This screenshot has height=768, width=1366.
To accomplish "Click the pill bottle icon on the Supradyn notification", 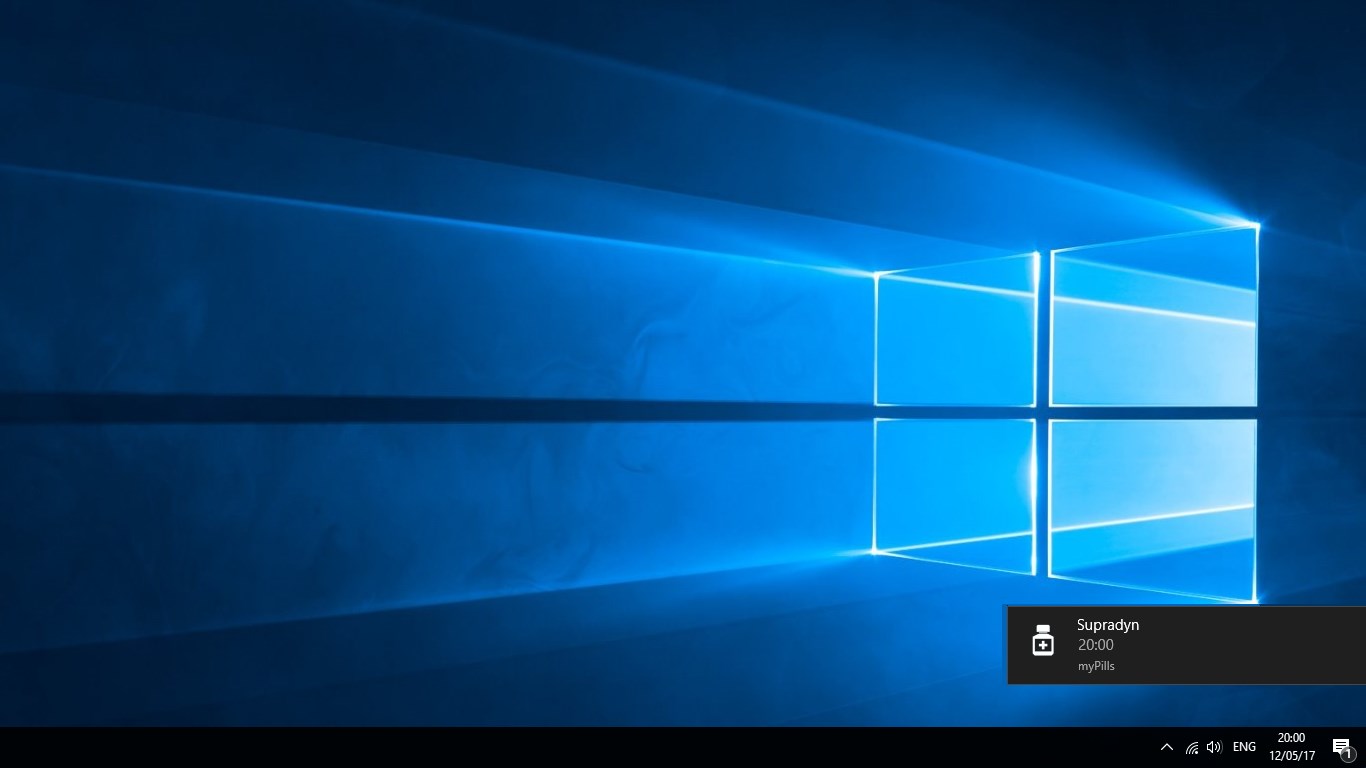I will [1043, 641].
